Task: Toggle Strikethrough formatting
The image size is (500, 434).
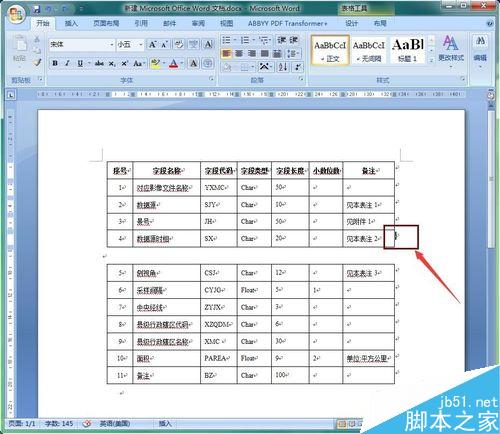Action: tap(99, 63)
